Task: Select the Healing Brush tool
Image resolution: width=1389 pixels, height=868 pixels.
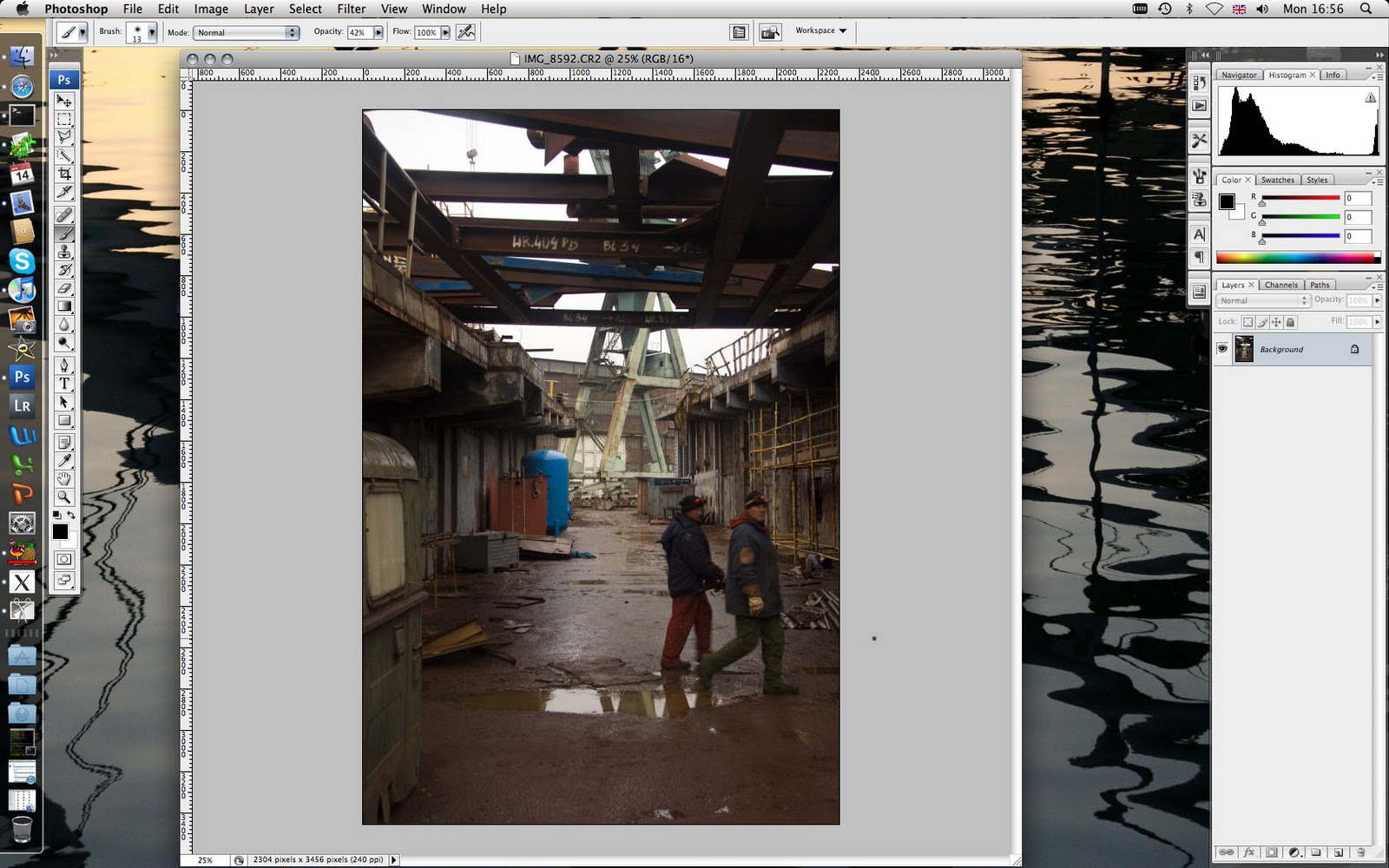Action: coord(64,215)
